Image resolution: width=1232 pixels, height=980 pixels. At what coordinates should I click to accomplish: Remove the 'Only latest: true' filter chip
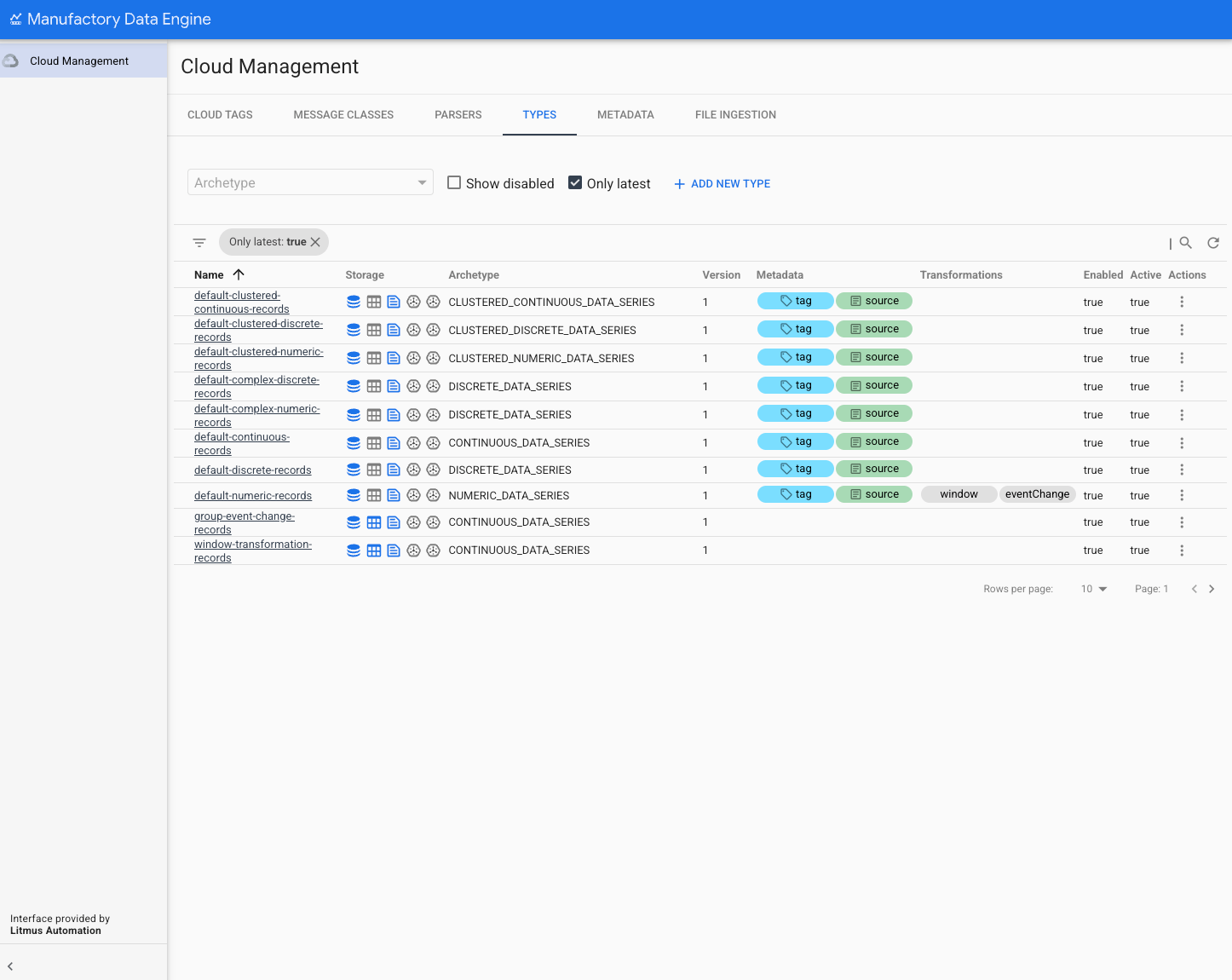click(315, 242)
